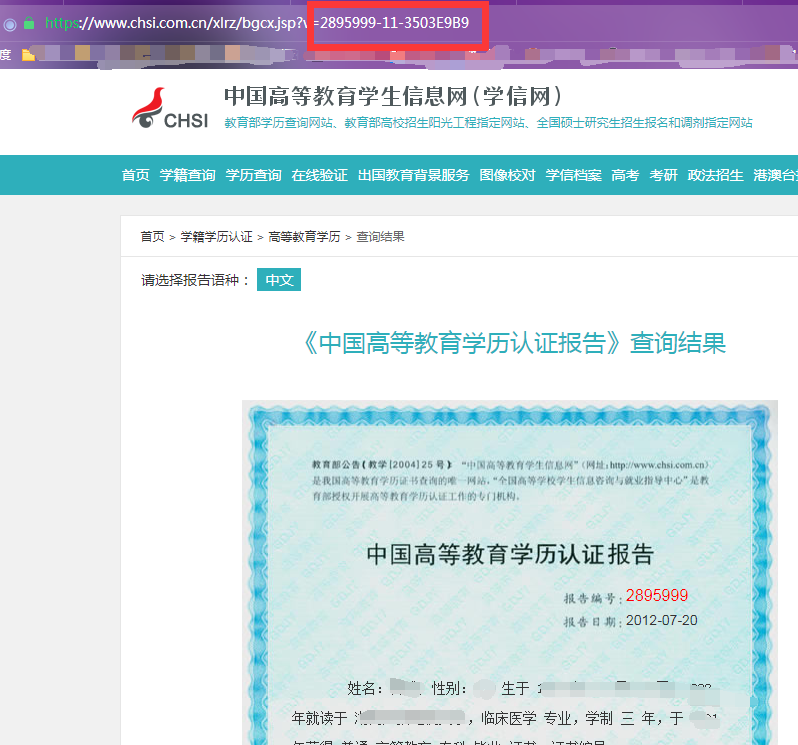Click the 首页 breadcrumb link

click(152, 237)
